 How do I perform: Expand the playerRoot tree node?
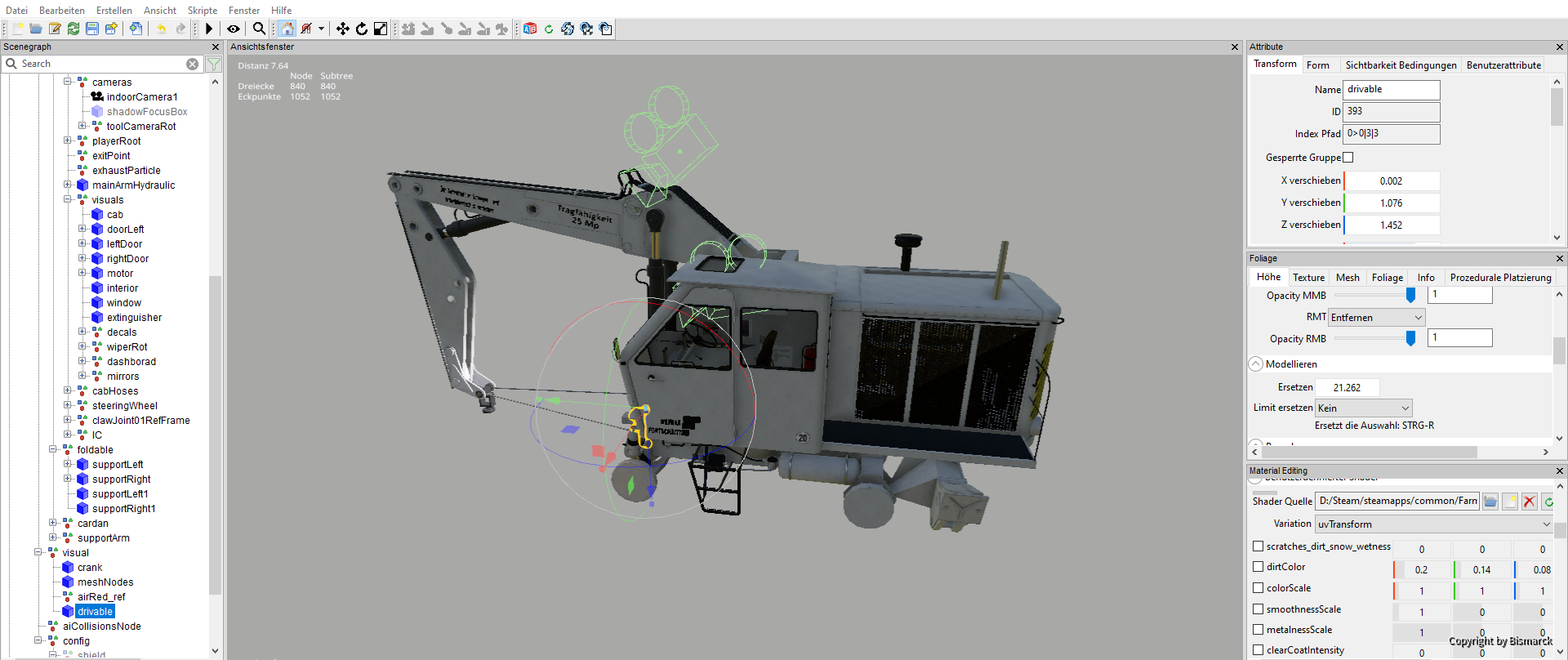[68, 141]
